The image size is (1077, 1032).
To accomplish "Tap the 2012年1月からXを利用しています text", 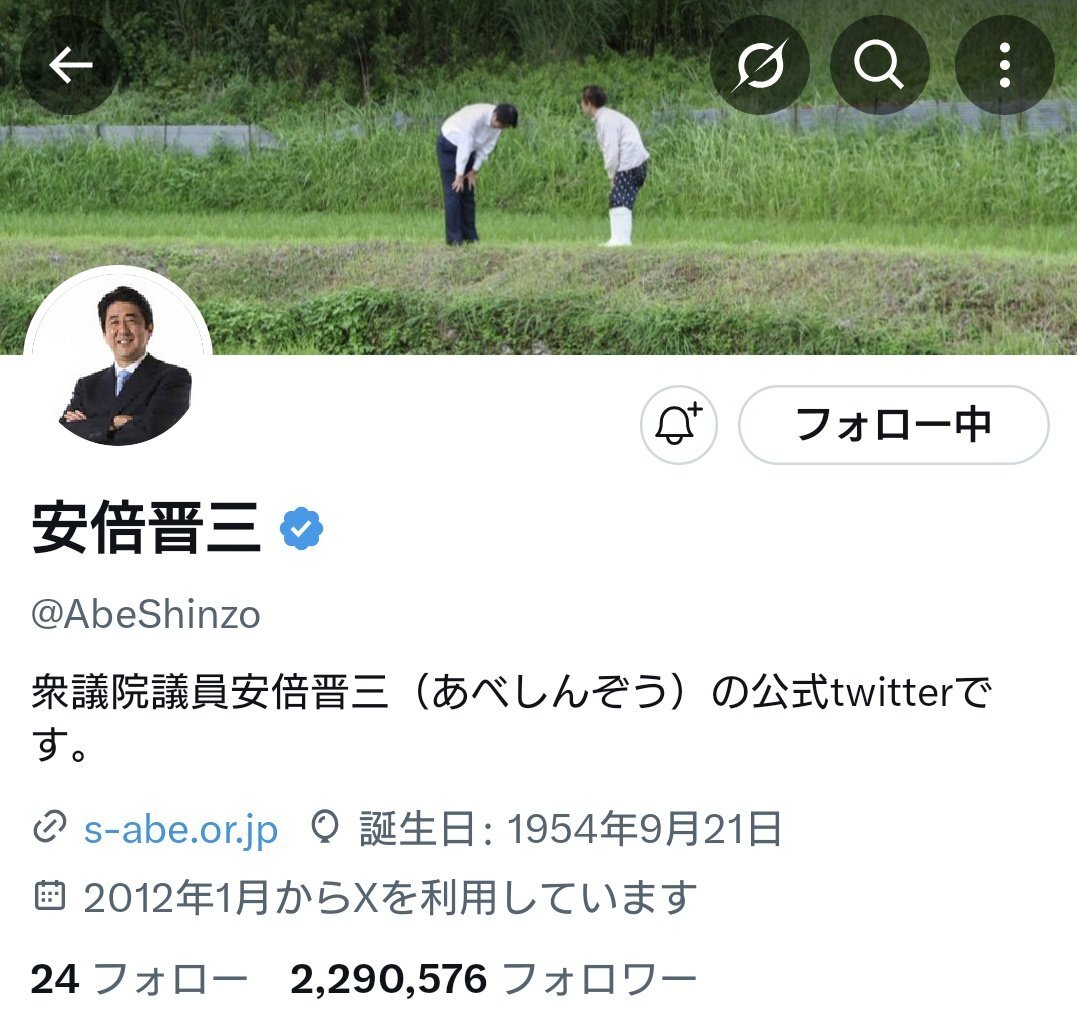I will [390, 897].
